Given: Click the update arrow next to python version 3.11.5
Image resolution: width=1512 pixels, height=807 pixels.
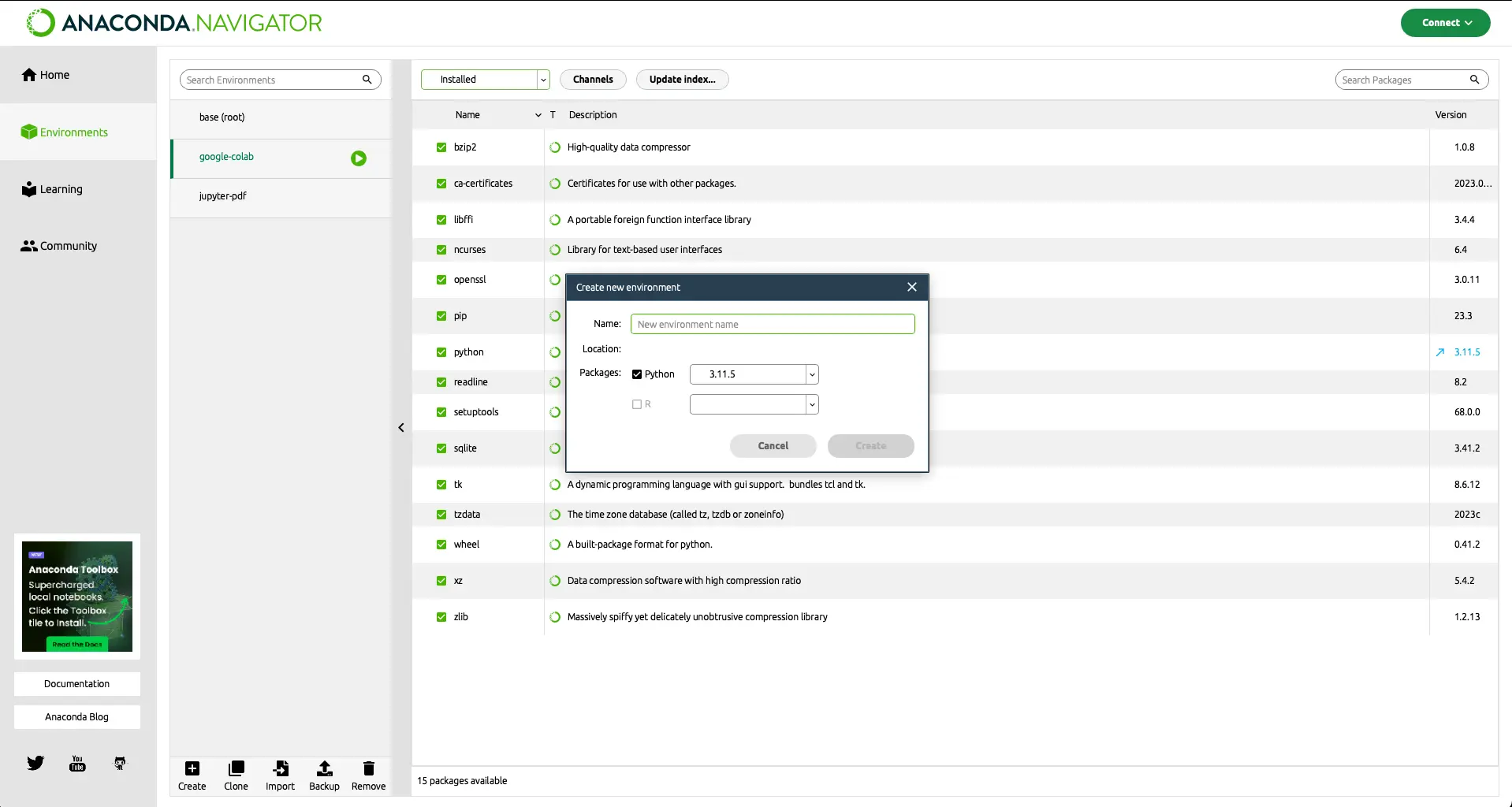Looking at the screenshot, I should 1440,352.
